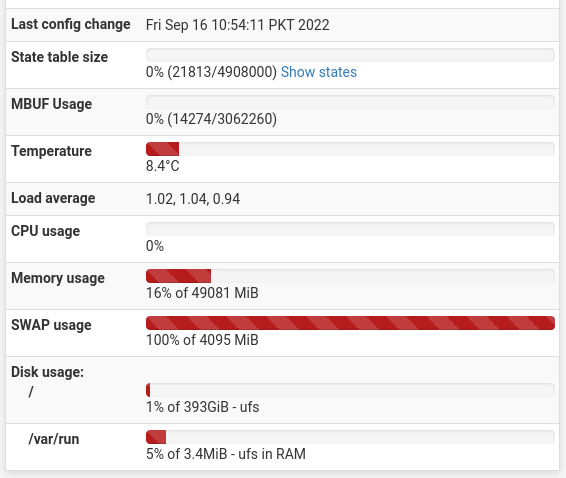566x478 pixels.
Task: Click the 5% of 3.4MiB ufs in RAM text
Action: point(226,454)
